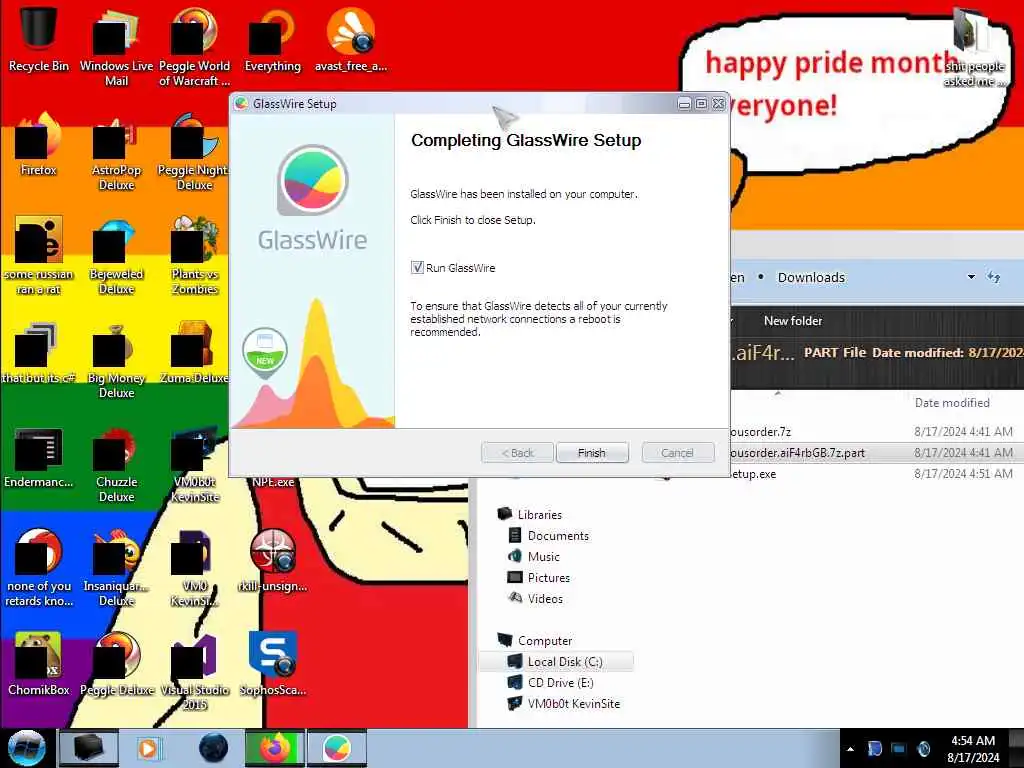Select the Peggle Nights Deluxe icon

coord(194,152)
